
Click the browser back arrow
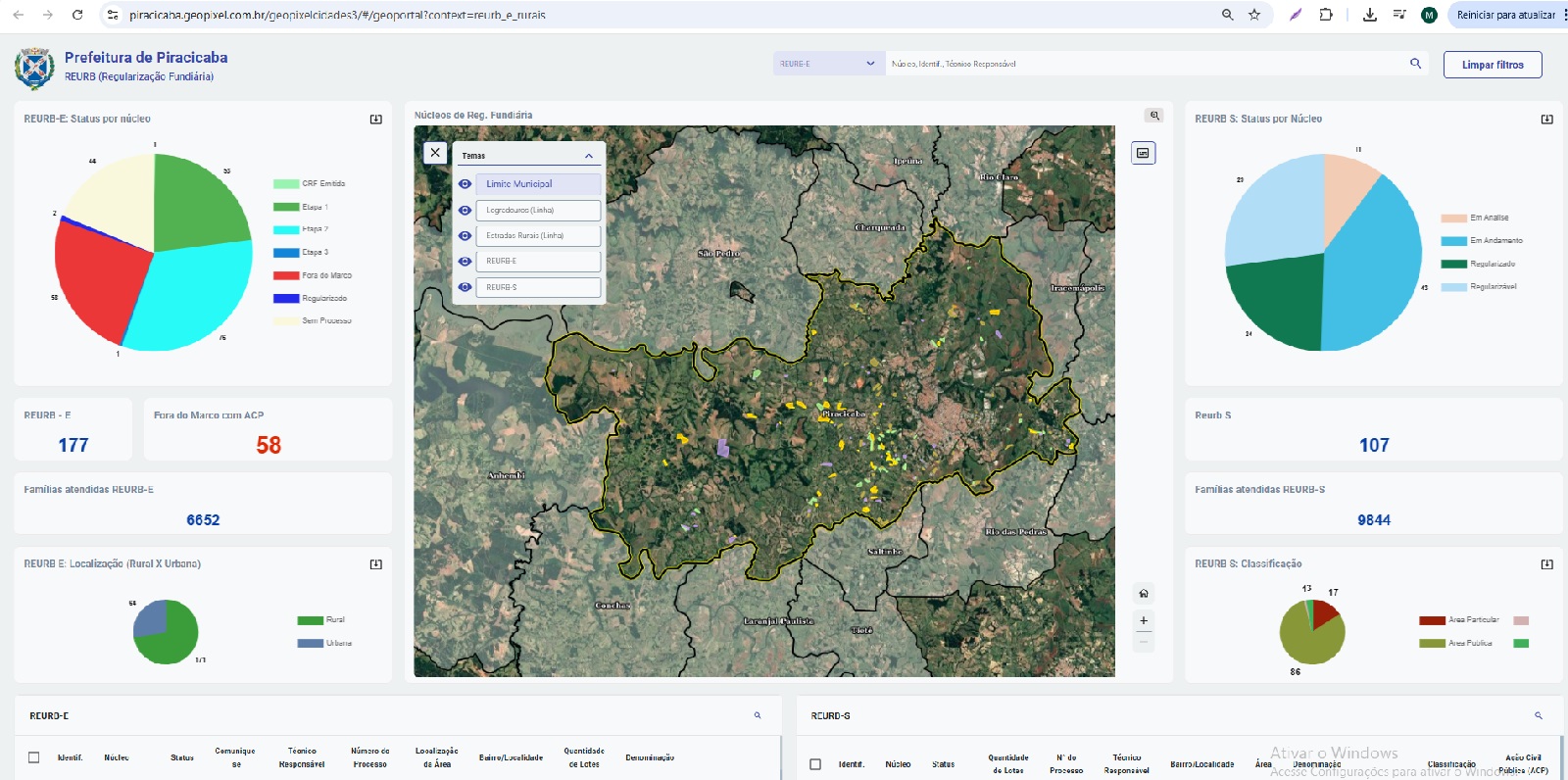click(x=18, y=15)
